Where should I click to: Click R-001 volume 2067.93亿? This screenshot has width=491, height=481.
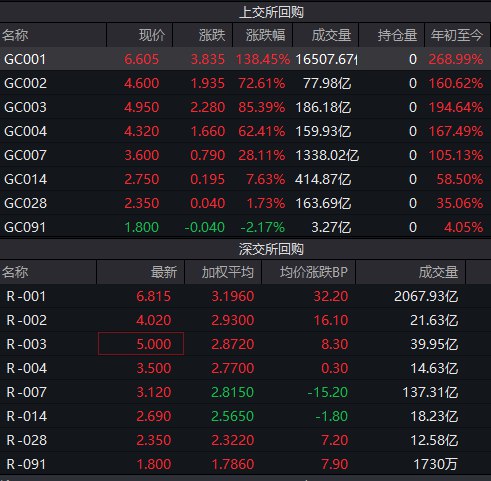(x=426, y=296)
